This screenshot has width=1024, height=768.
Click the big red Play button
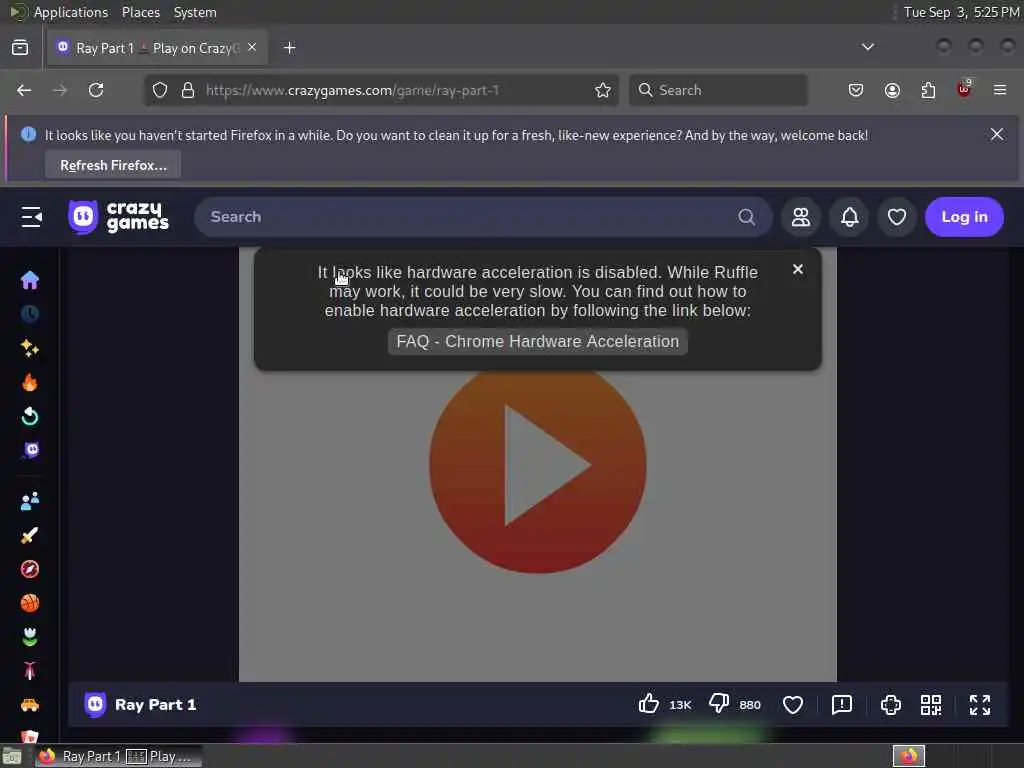537,466
